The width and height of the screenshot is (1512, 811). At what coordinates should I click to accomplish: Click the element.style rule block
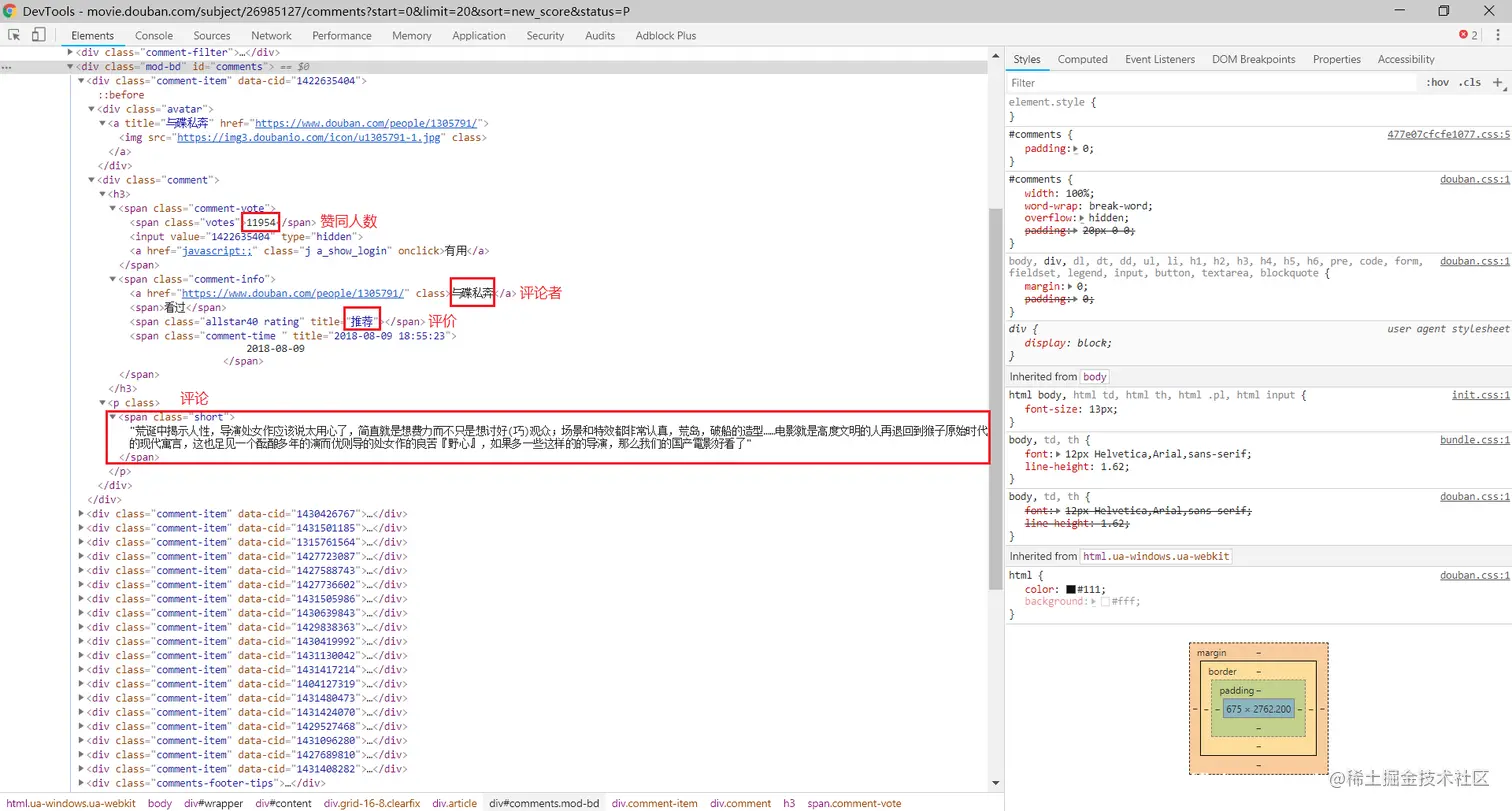[x=1258, y=109]
